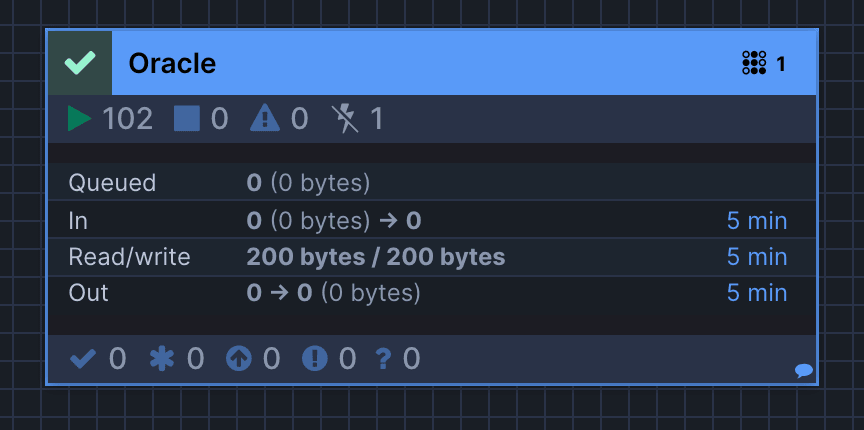Image resolution: width=864 pixels, height=430 pixels.
Task: Click the 200 bytes / 200 bytes value
Action: pos(376,257)
